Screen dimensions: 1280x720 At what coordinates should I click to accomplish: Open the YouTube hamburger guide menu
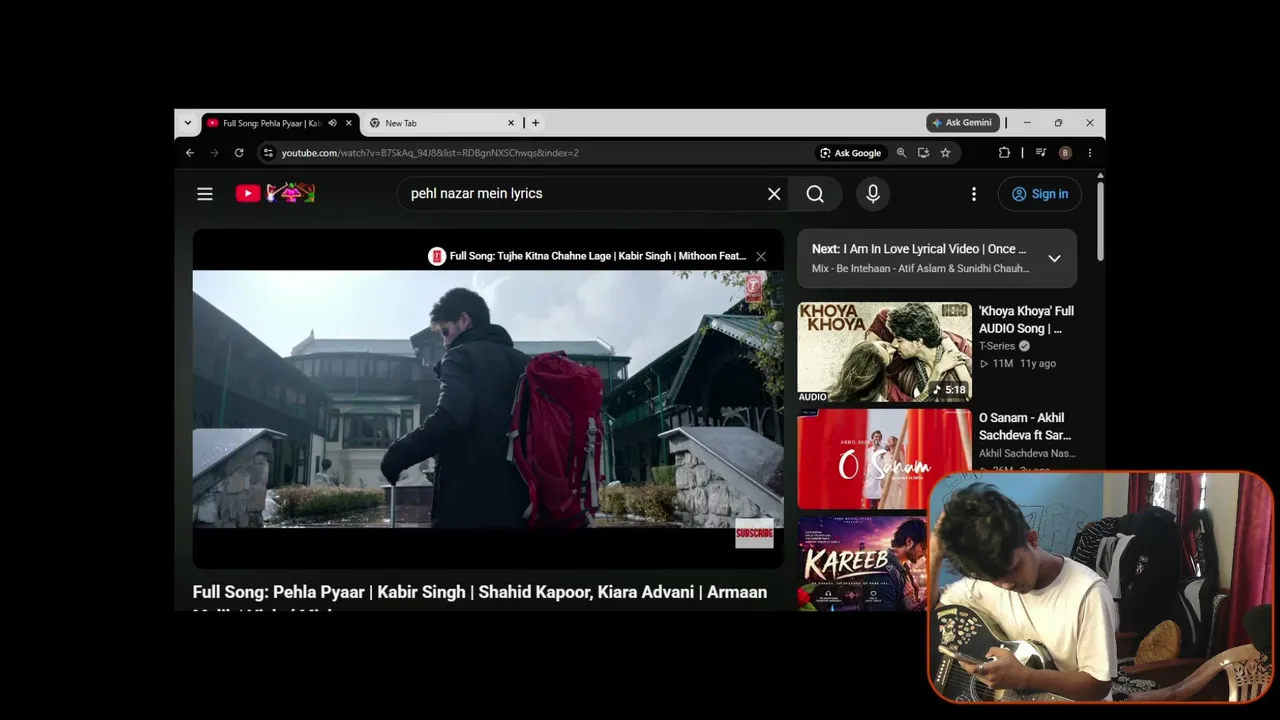tap(205, 194)
